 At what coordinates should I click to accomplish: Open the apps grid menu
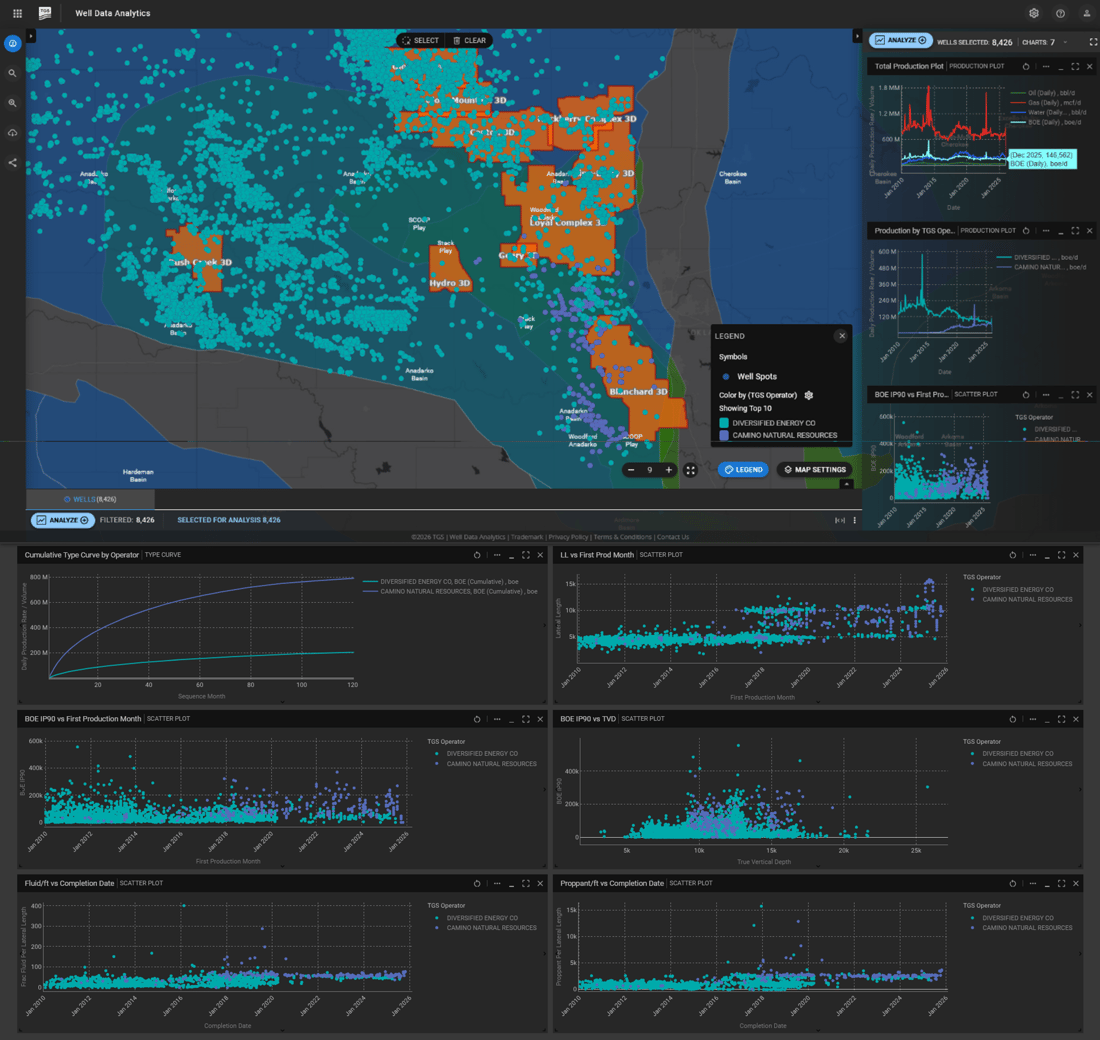[x=18, y=13]
